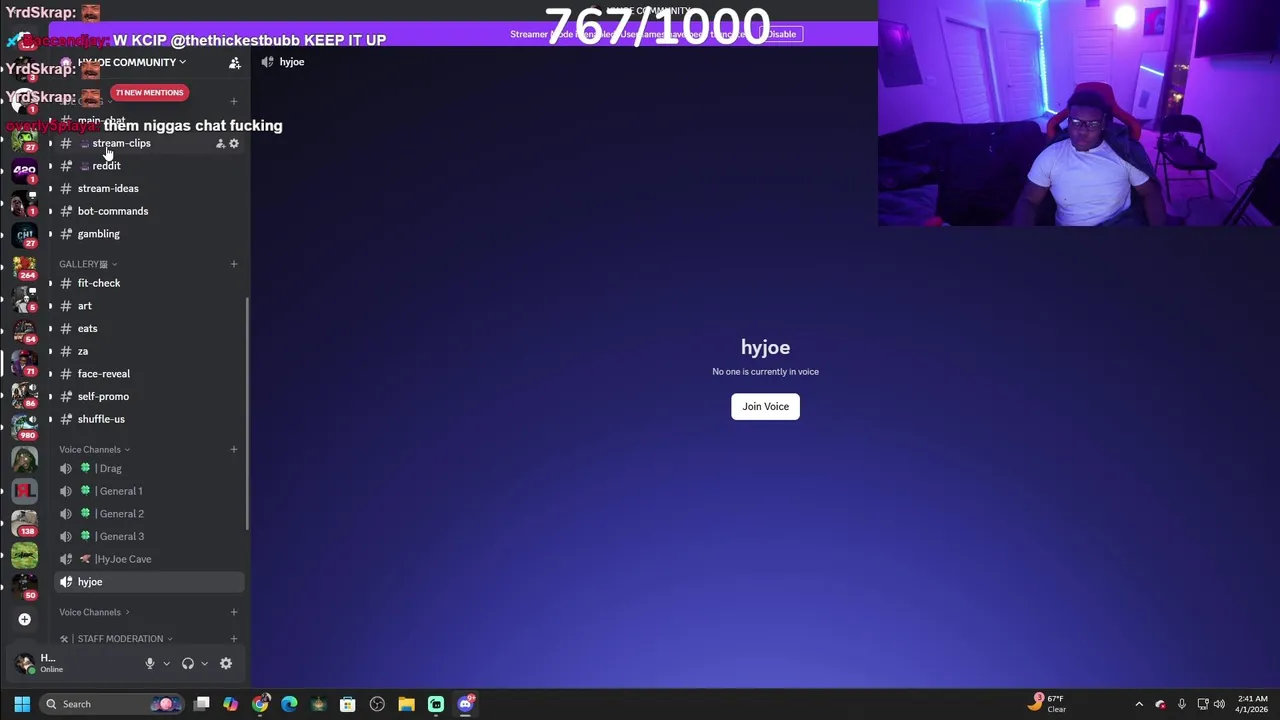This screenshot has width=1280, height=720.
Task: Join the HyJoe Cave voice channel
Action: 148,559
